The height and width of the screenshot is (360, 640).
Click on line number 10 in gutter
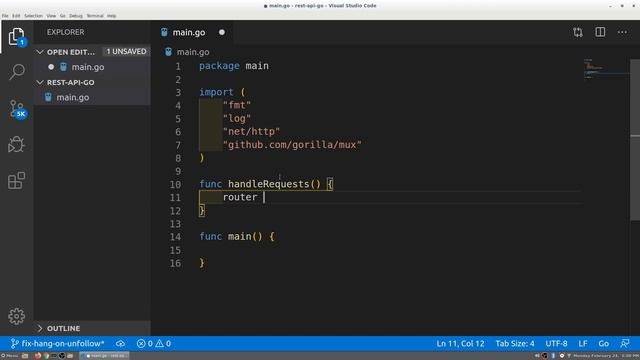coord(176,184)
